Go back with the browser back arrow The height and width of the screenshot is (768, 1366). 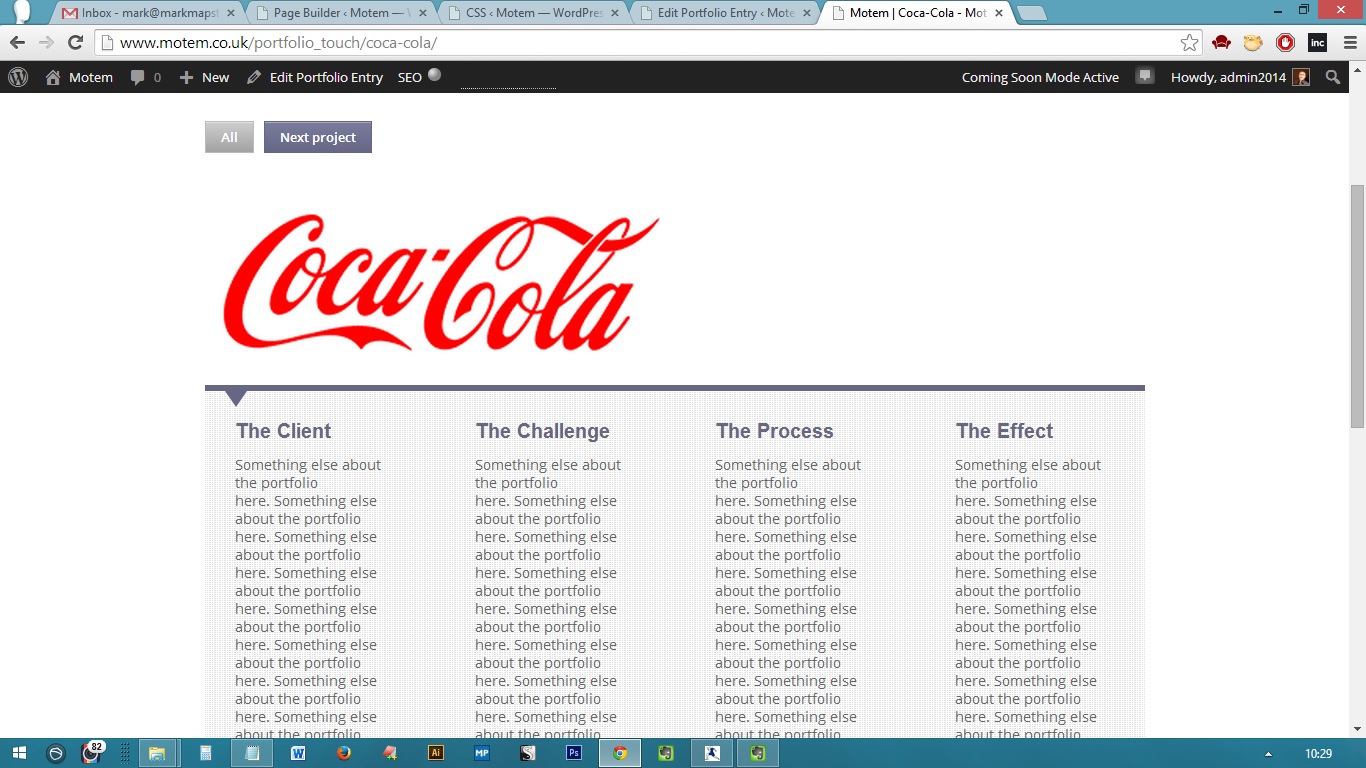click(17, 42)
